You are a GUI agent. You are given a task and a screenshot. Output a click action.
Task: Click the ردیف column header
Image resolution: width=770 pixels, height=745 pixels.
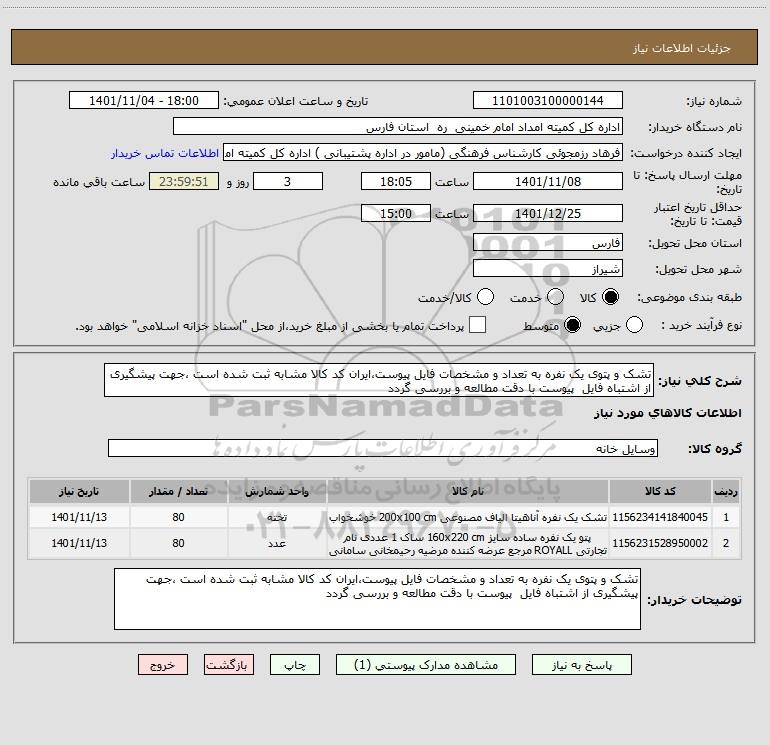coord(726,491)
